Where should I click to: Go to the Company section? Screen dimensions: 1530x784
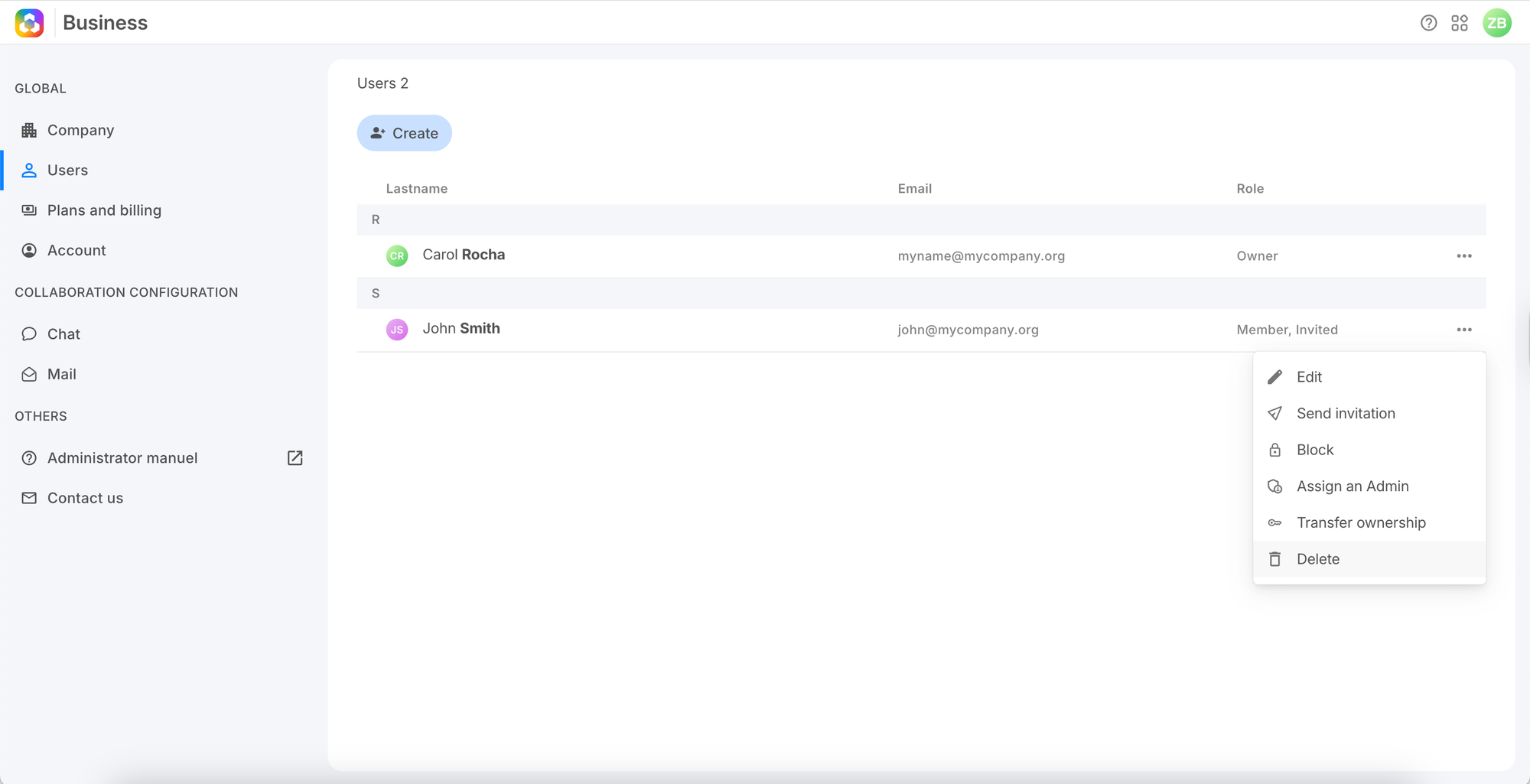pos(80,130)
